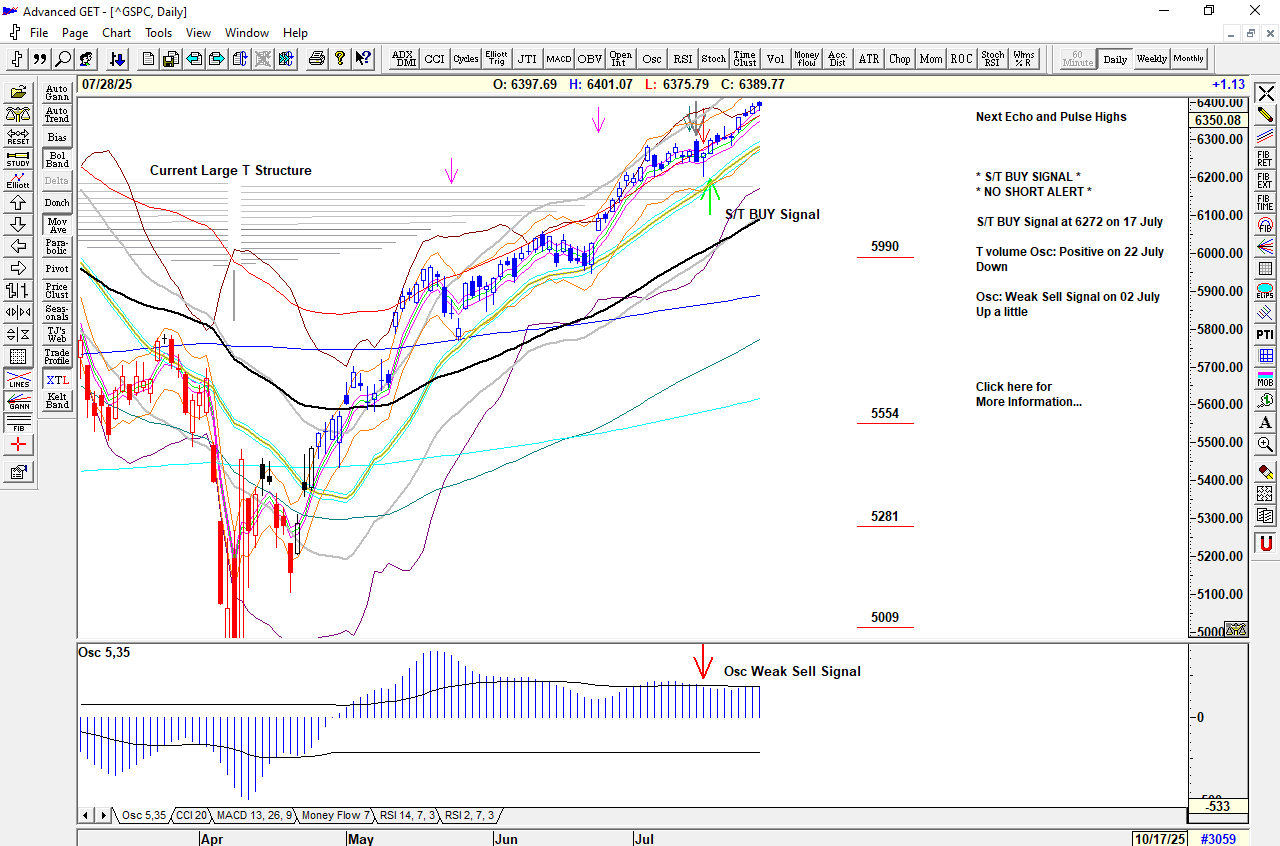Screen dimensions: 1280x846
Task: Toggle the XTL indicator button
Action: pyautogui.click(x=57, y=380)
